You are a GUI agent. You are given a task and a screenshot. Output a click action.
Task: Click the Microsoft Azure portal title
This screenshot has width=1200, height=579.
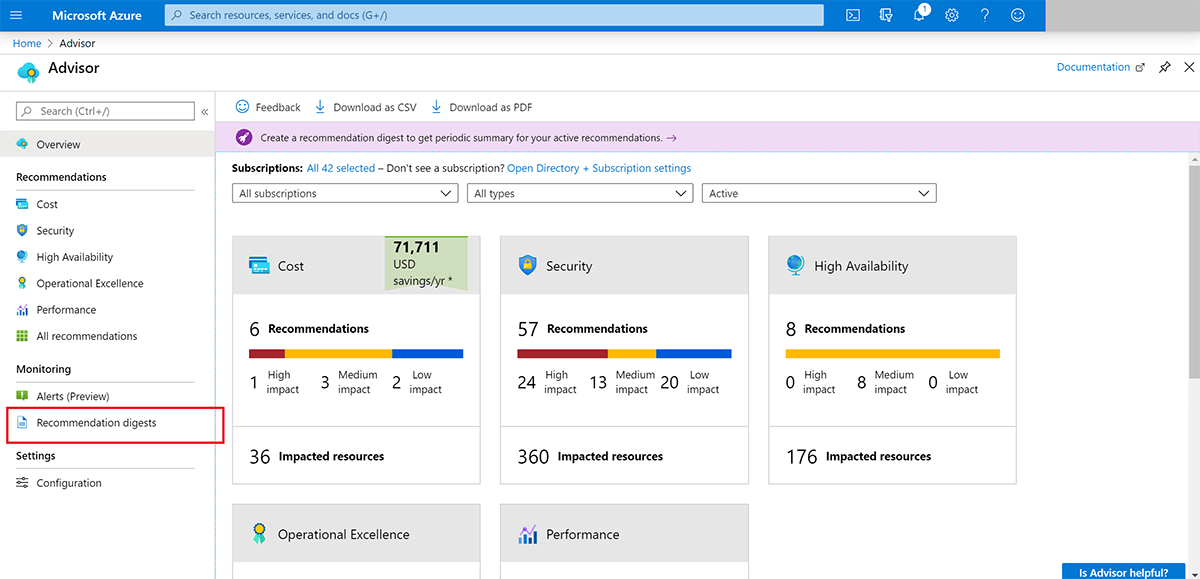click(96, 15)
